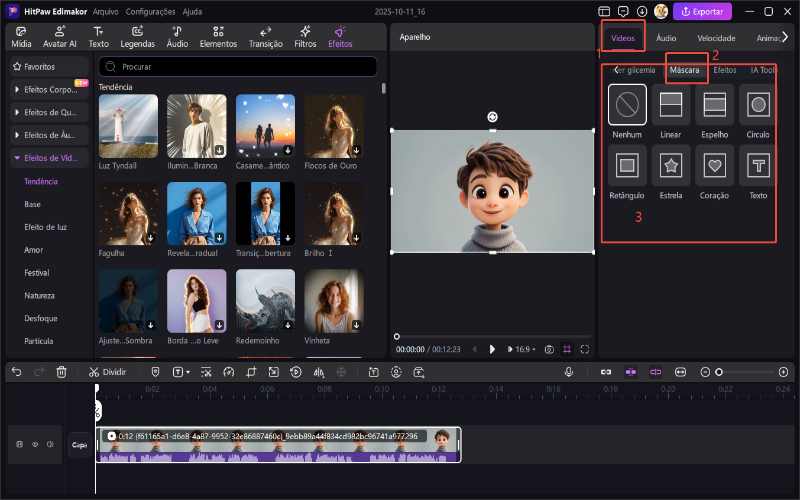Open the Filtros panel
Viewport: 800px width, 500px height.
(x=305, y=37)
